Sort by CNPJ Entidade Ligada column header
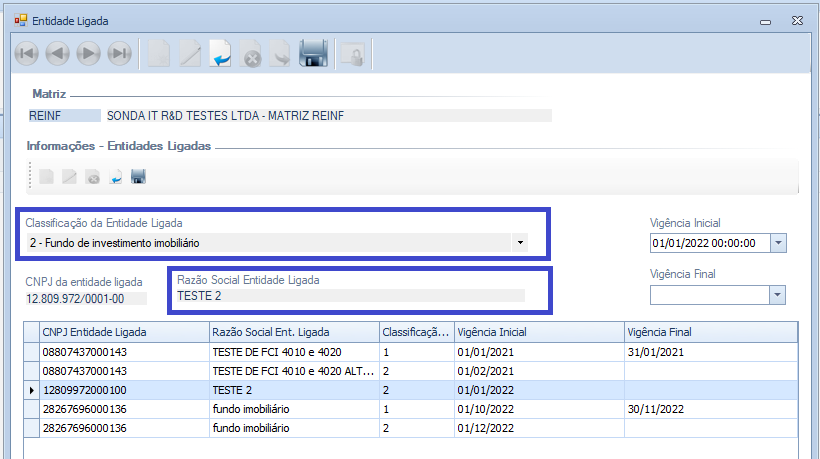The image size is (820, 459). [x=122, y=332]
